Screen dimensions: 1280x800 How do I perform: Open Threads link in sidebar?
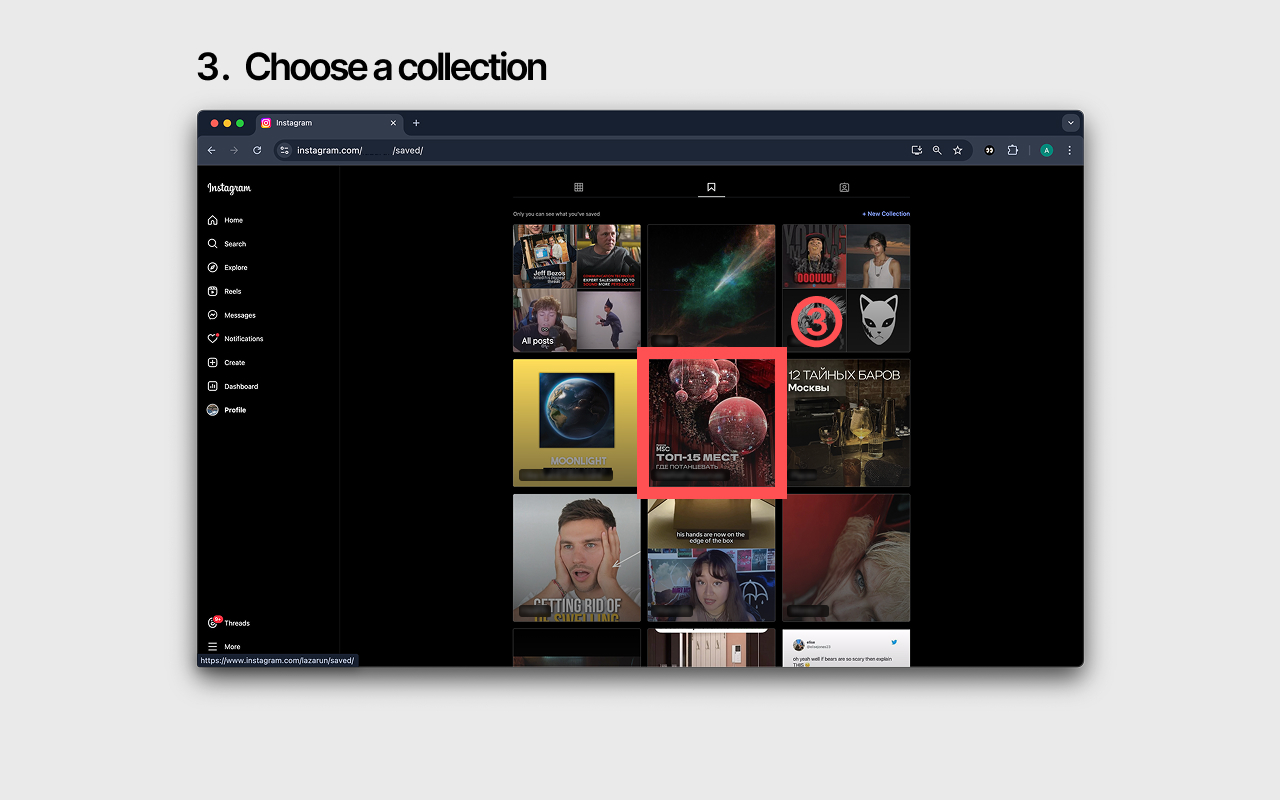tap(228, 623)
